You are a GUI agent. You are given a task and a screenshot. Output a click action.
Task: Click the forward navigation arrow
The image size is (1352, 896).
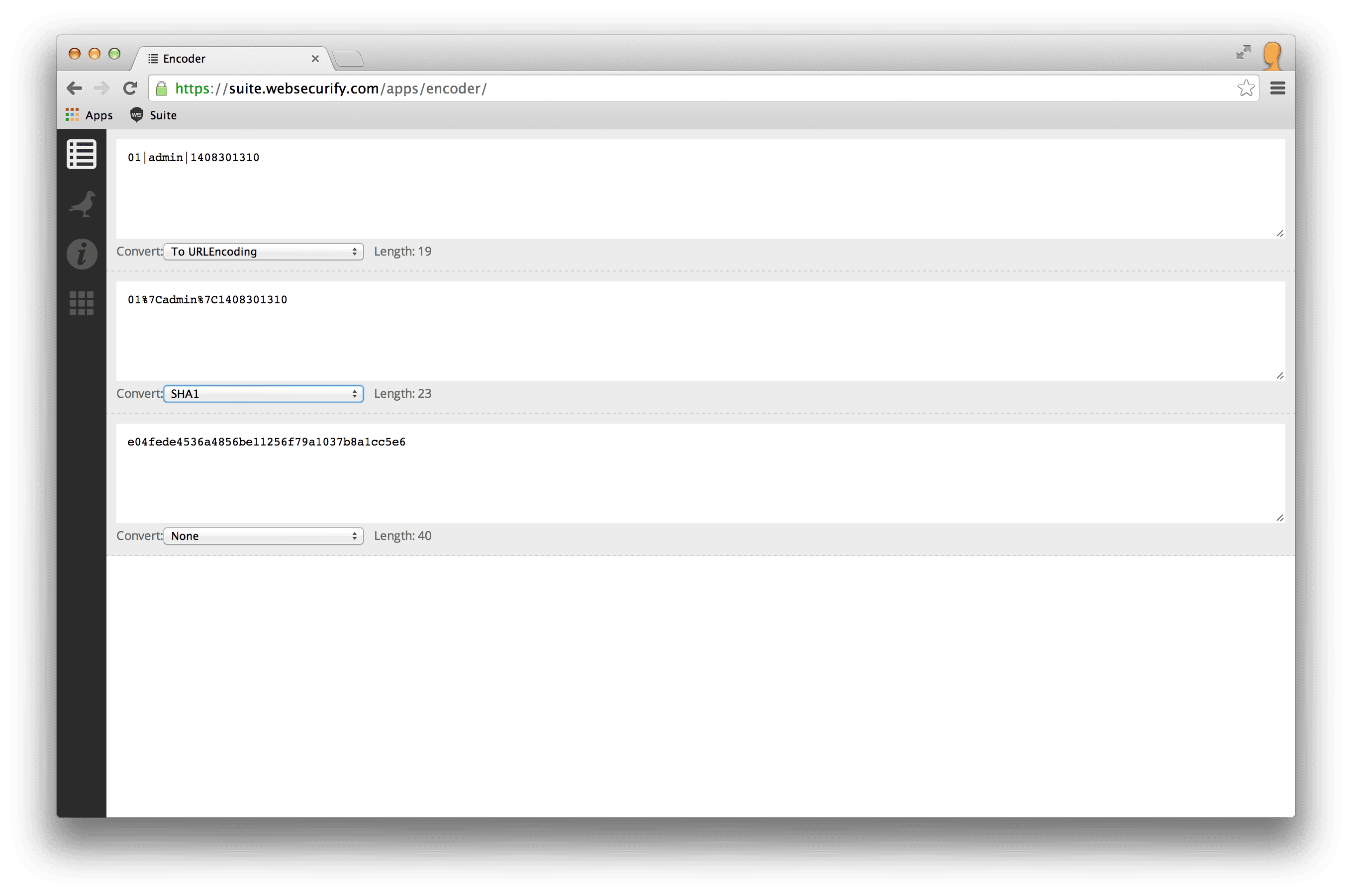point(101,88)
